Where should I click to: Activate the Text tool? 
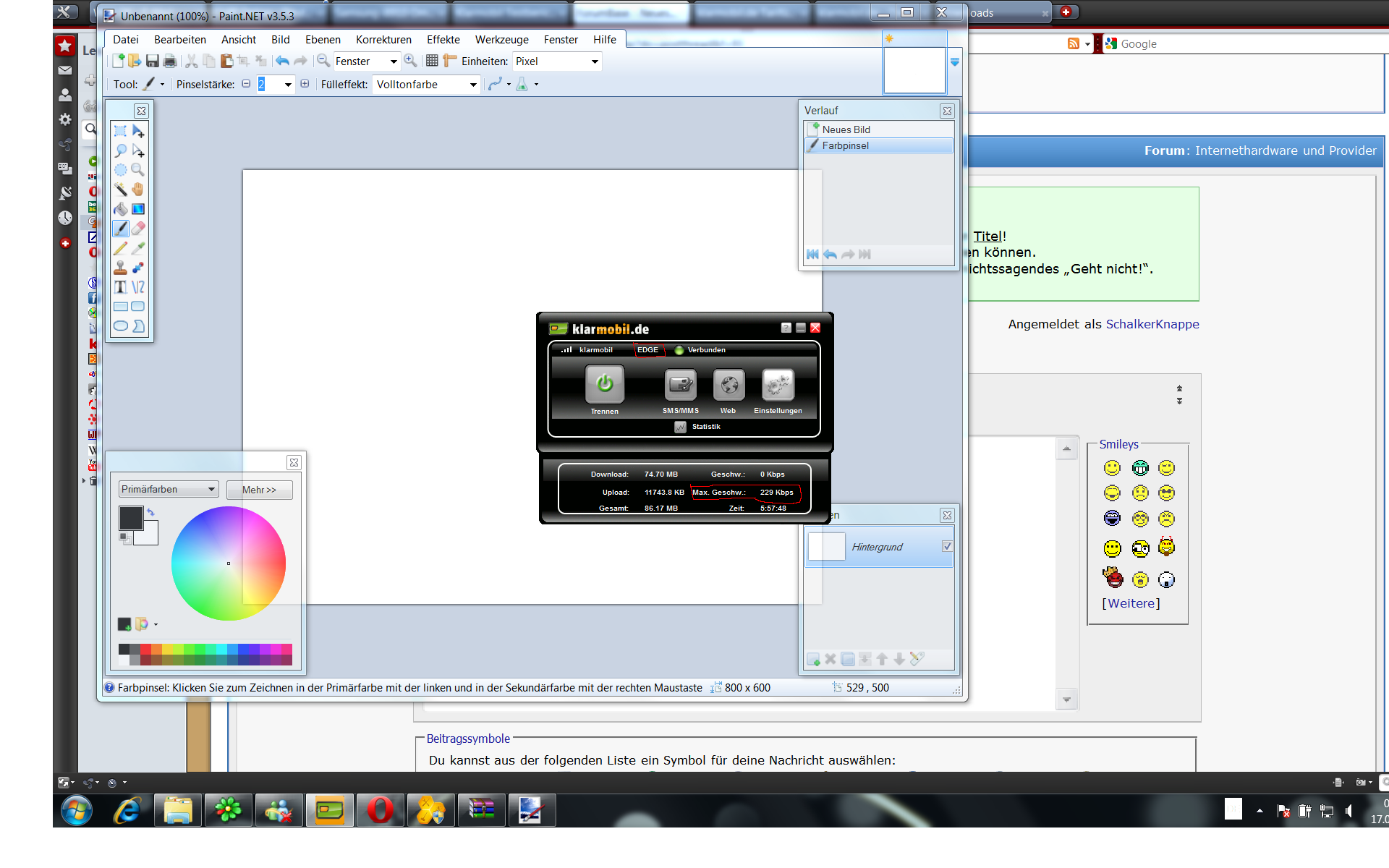[x=121, y=287]
